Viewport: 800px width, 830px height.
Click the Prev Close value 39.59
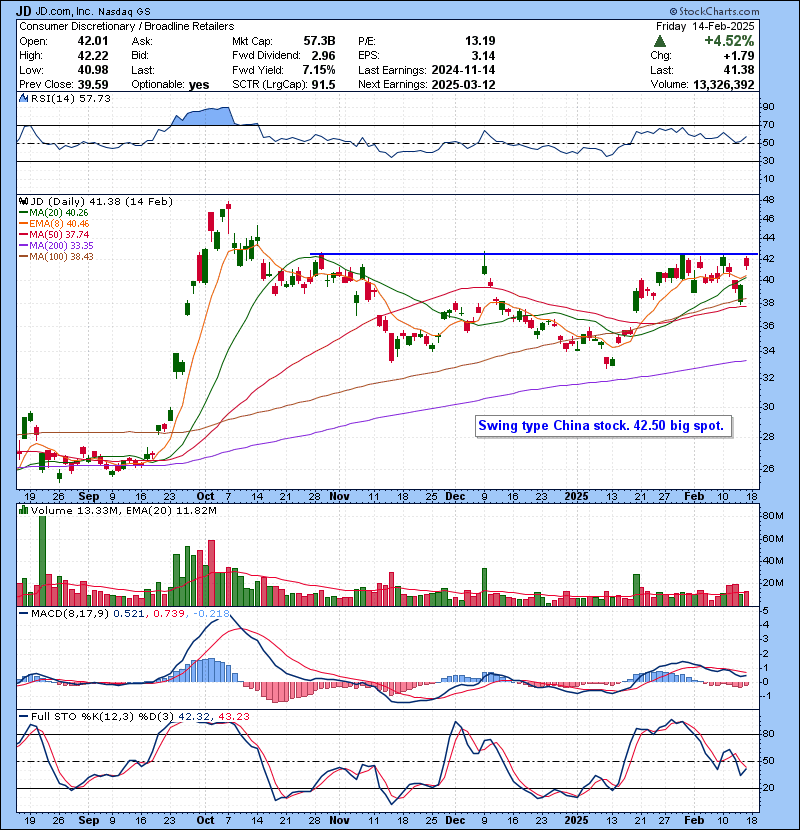click(93, 84)
